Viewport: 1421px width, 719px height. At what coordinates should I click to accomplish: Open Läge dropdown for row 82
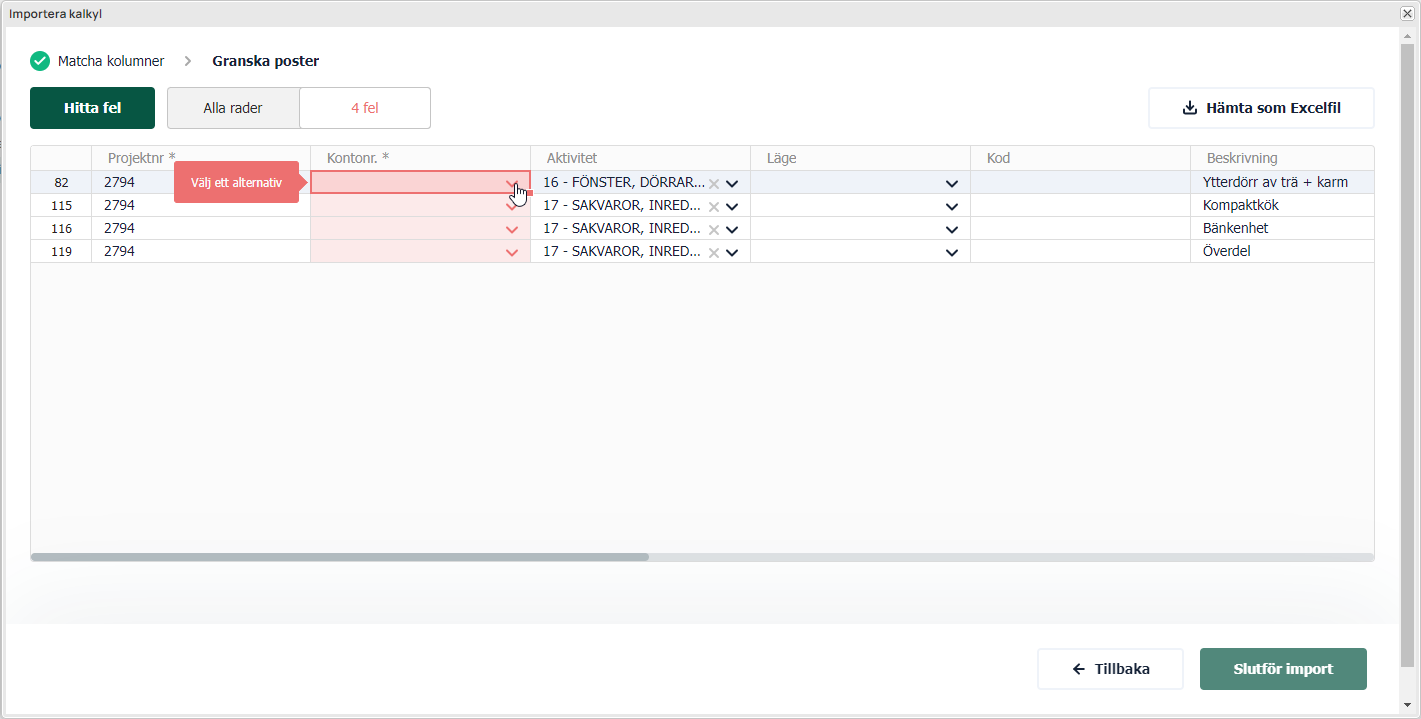(x=951, y=183)
